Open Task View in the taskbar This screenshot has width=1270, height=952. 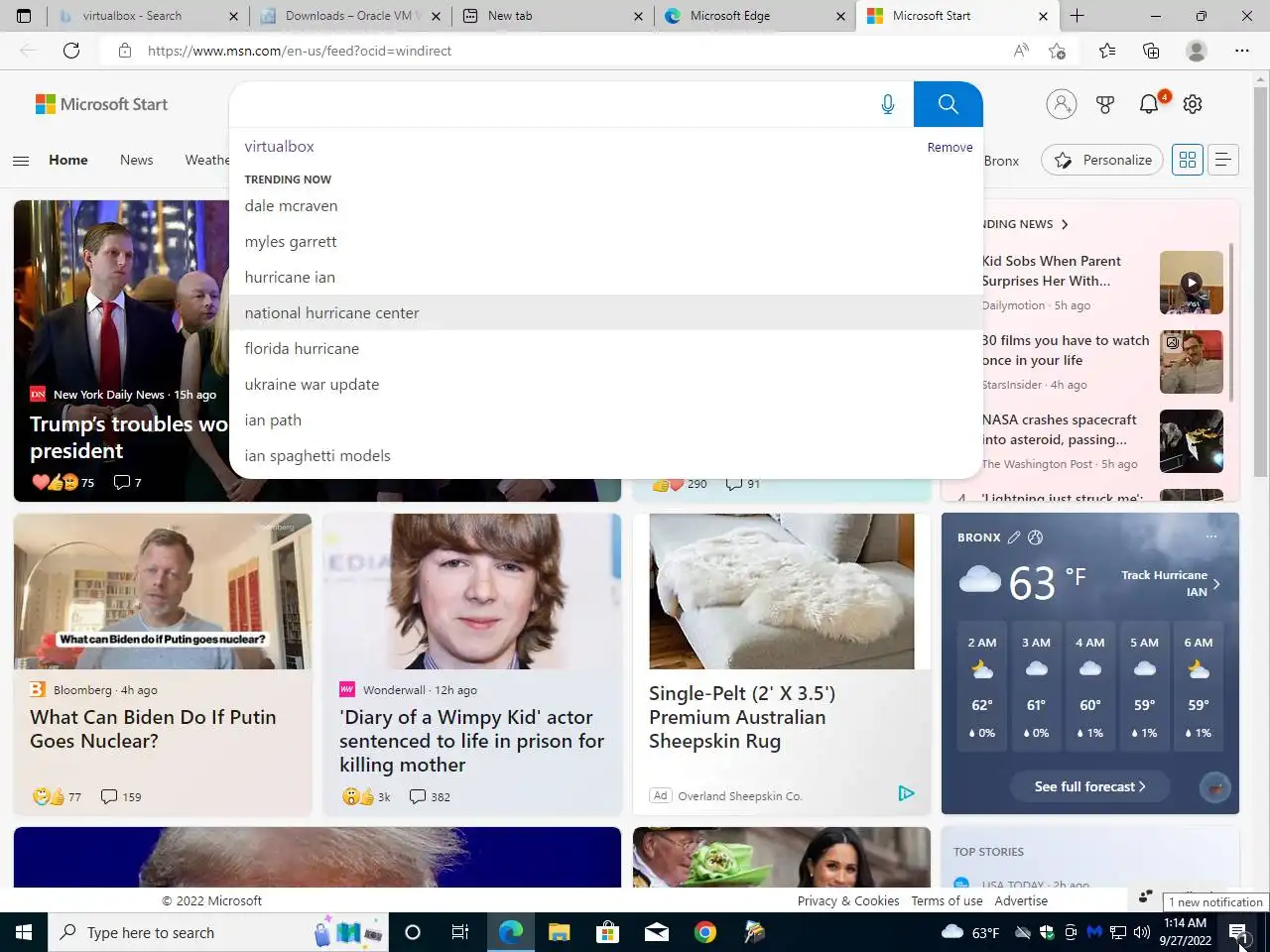pos(460,932)
